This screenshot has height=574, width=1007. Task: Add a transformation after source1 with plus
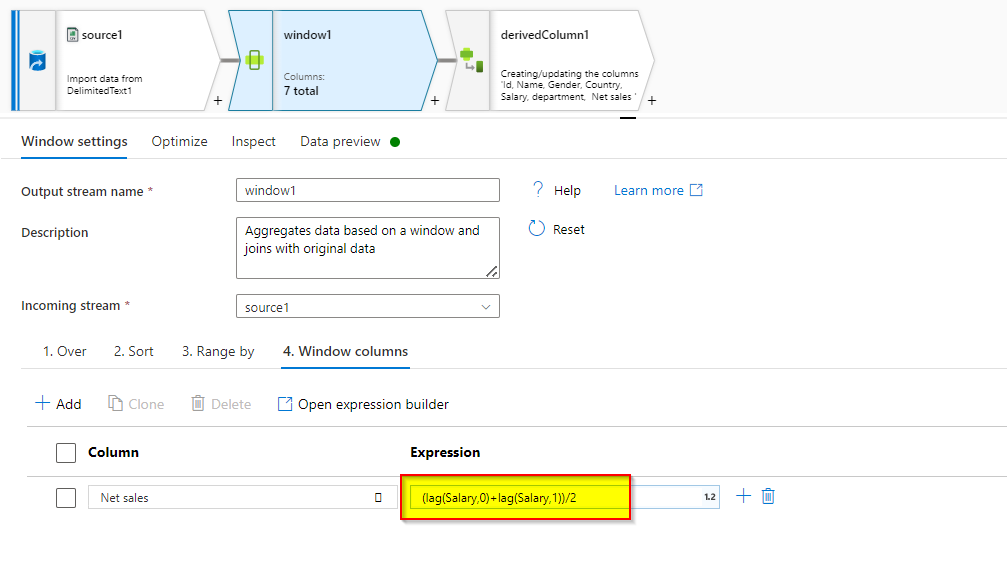218,101
